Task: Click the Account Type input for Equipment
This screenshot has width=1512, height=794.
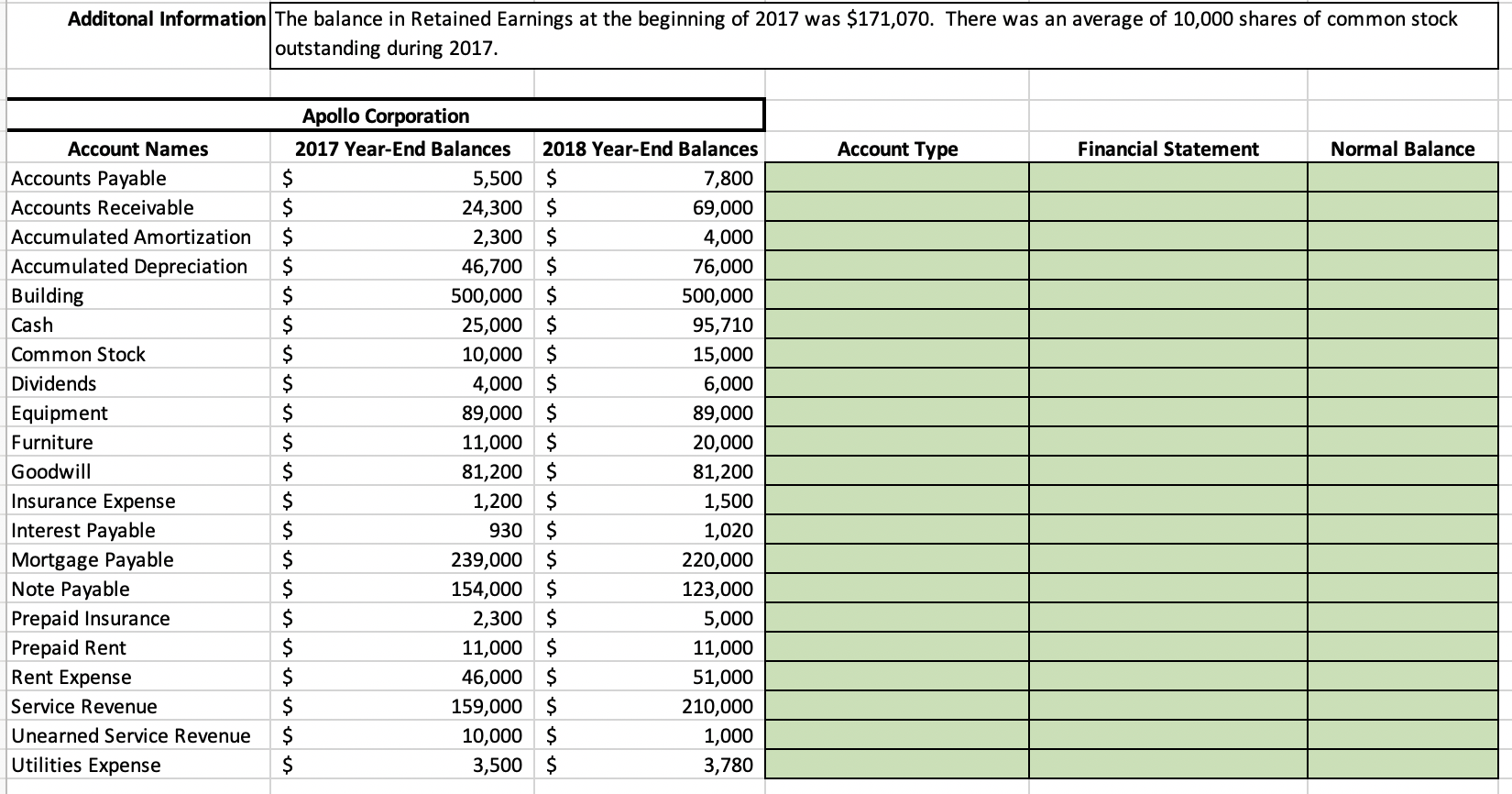Action: pos(897,413)
